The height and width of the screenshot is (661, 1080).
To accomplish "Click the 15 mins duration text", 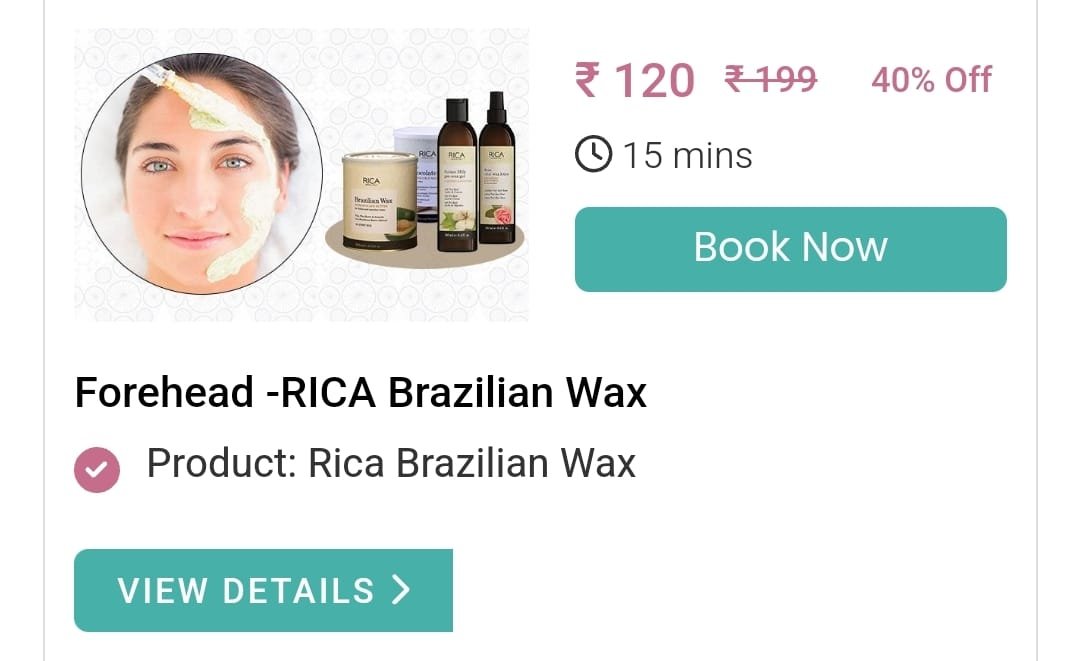I will click(687, 156).
